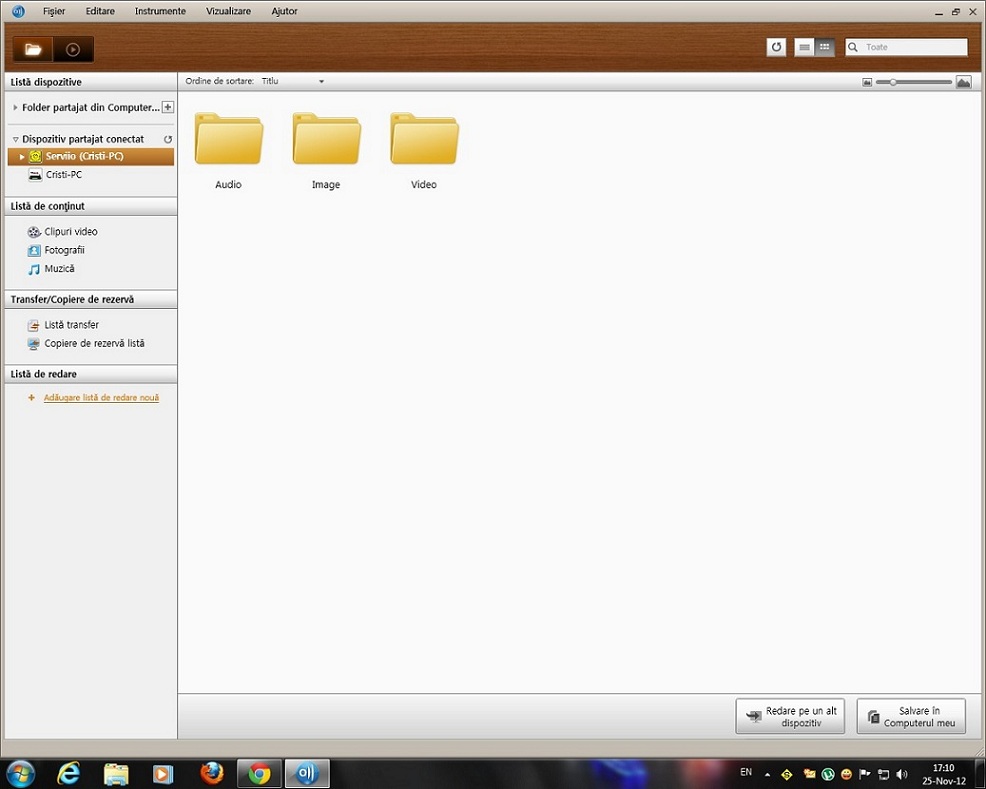Open Clipuri video in the content list
The height and width of the screenshot is (789, 986).
tap(70, 232)
